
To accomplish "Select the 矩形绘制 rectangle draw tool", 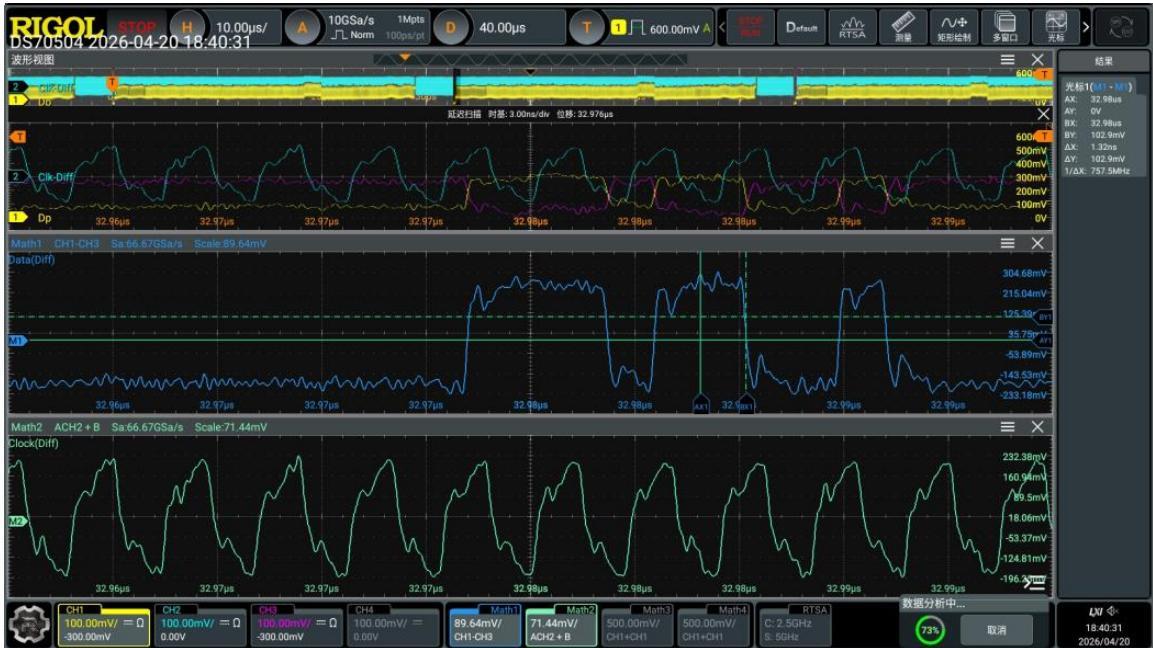I will [x=954, y=27].
